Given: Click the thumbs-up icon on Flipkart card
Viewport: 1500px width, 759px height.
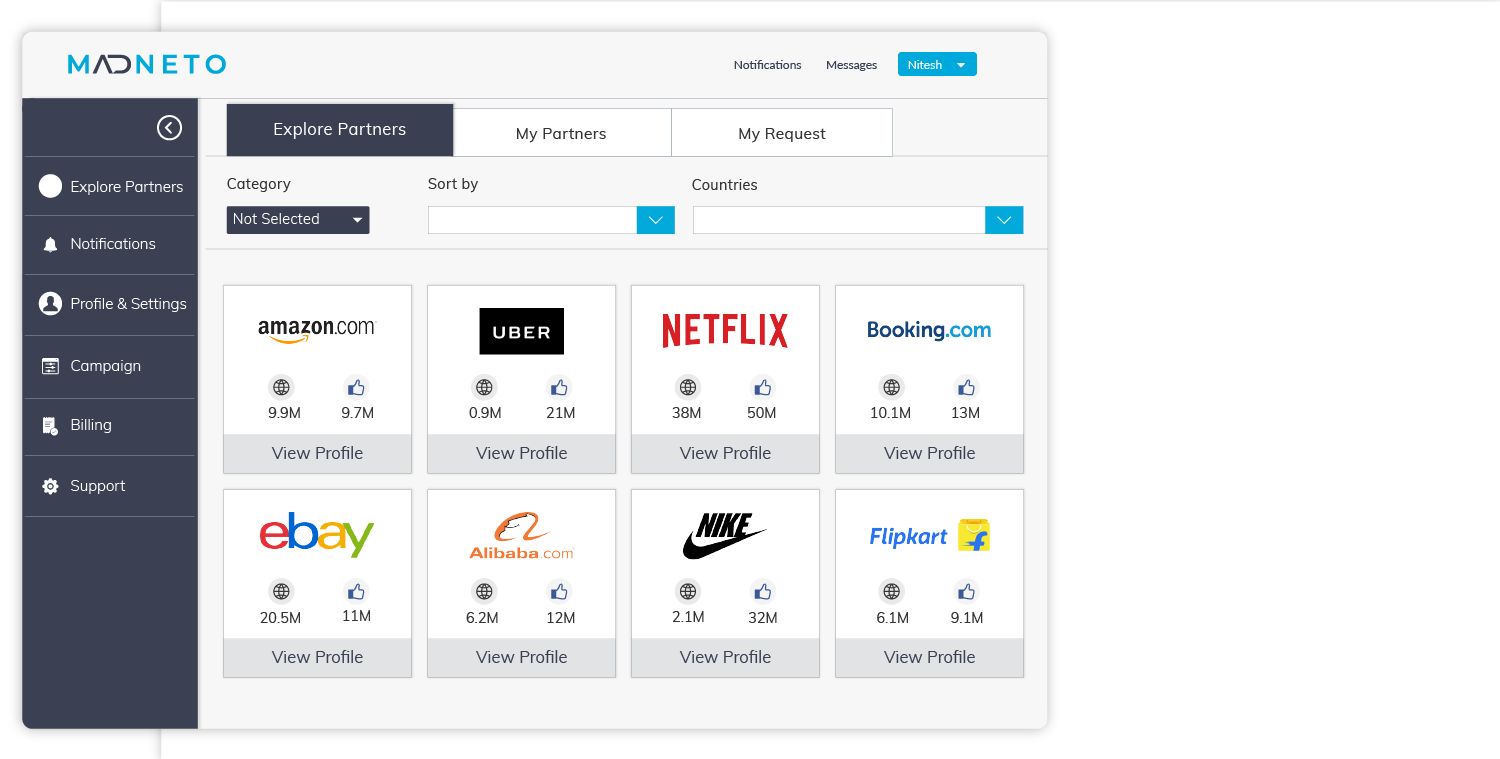Looking at the screenshot, I should (x=966, y=591).
